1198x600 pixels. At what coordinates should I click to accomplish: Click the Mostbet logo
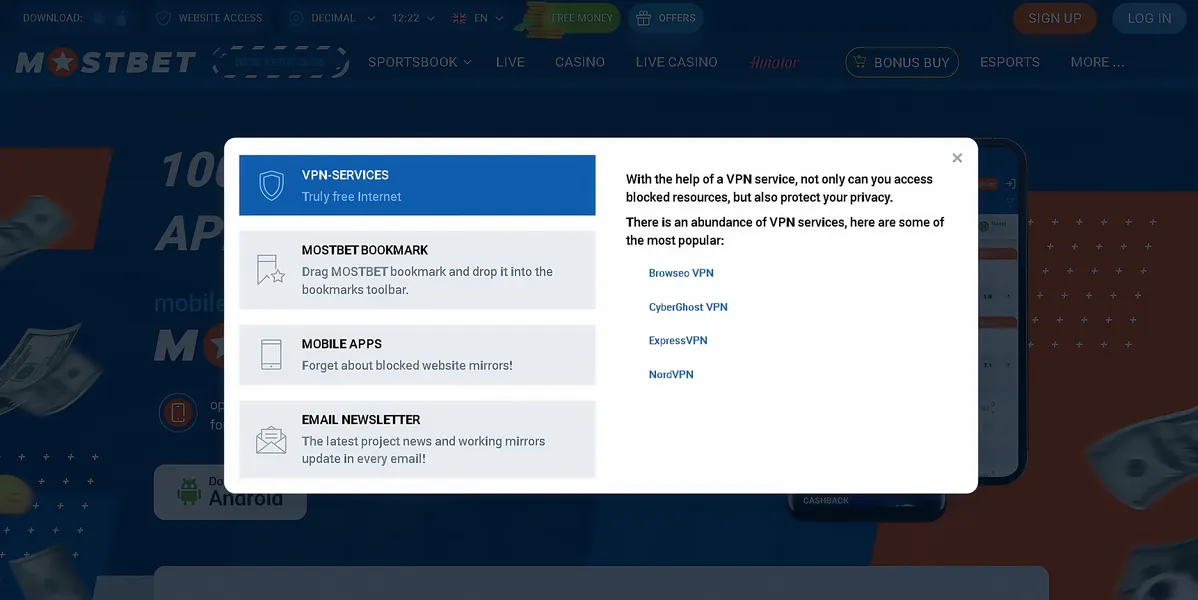(x=106, y=62)
